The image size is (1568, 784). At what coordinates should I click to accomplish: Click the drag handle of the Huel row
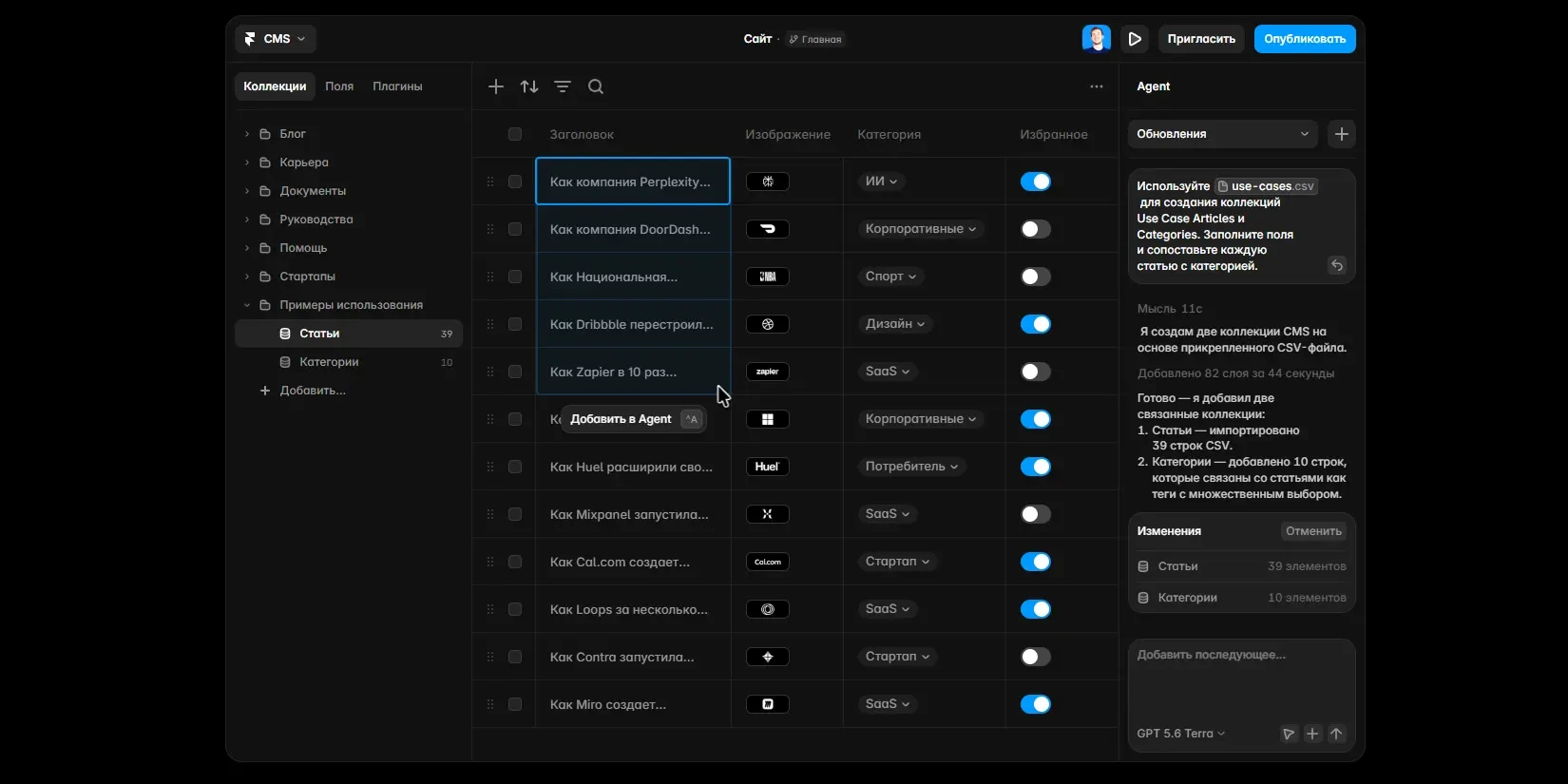490,467
